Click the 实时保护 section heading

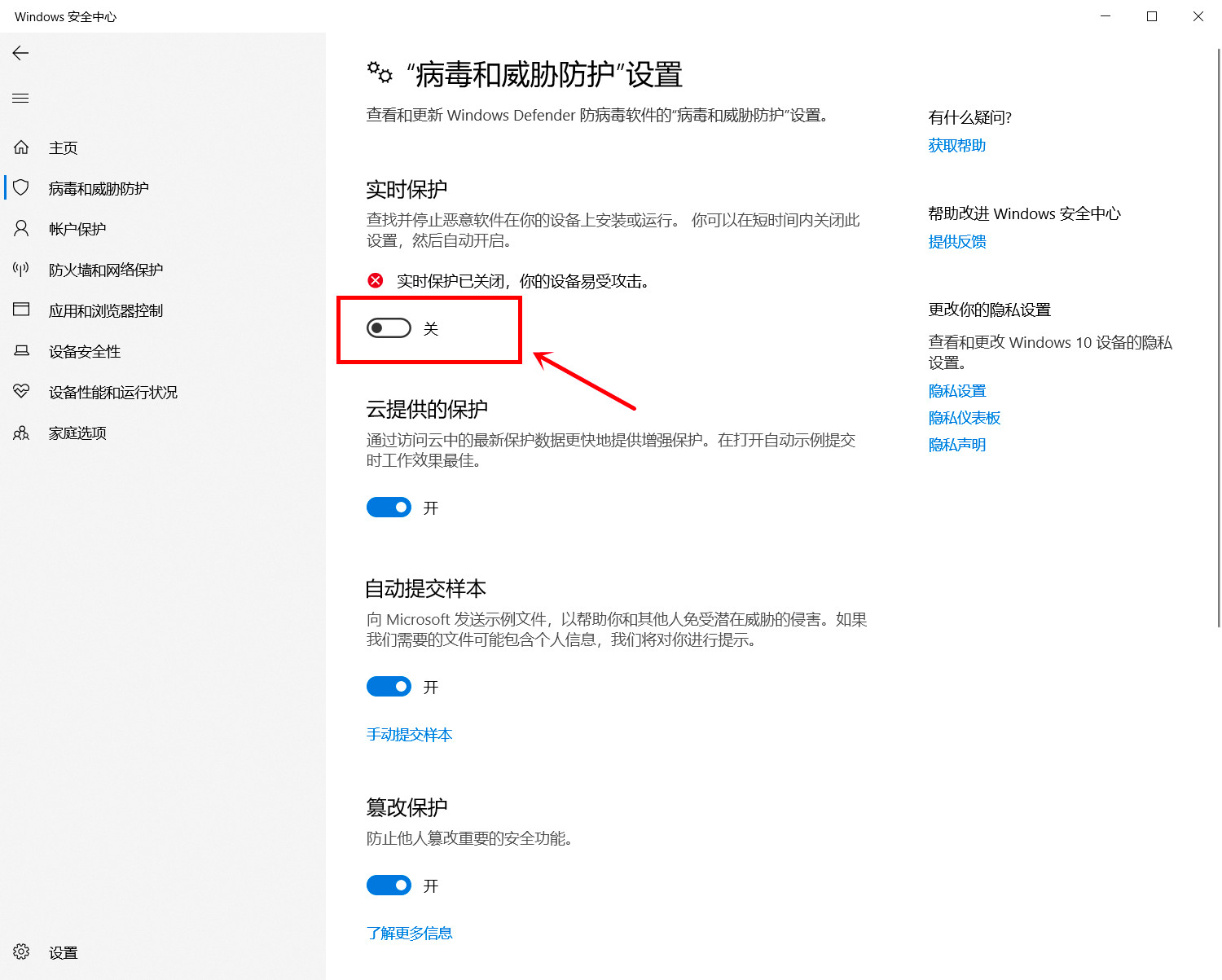coord(407,190)
